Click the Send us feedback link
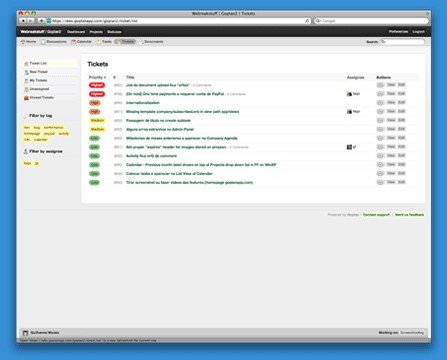The width and height of the screenshot is (447, 360). click(x=410, y=215)
